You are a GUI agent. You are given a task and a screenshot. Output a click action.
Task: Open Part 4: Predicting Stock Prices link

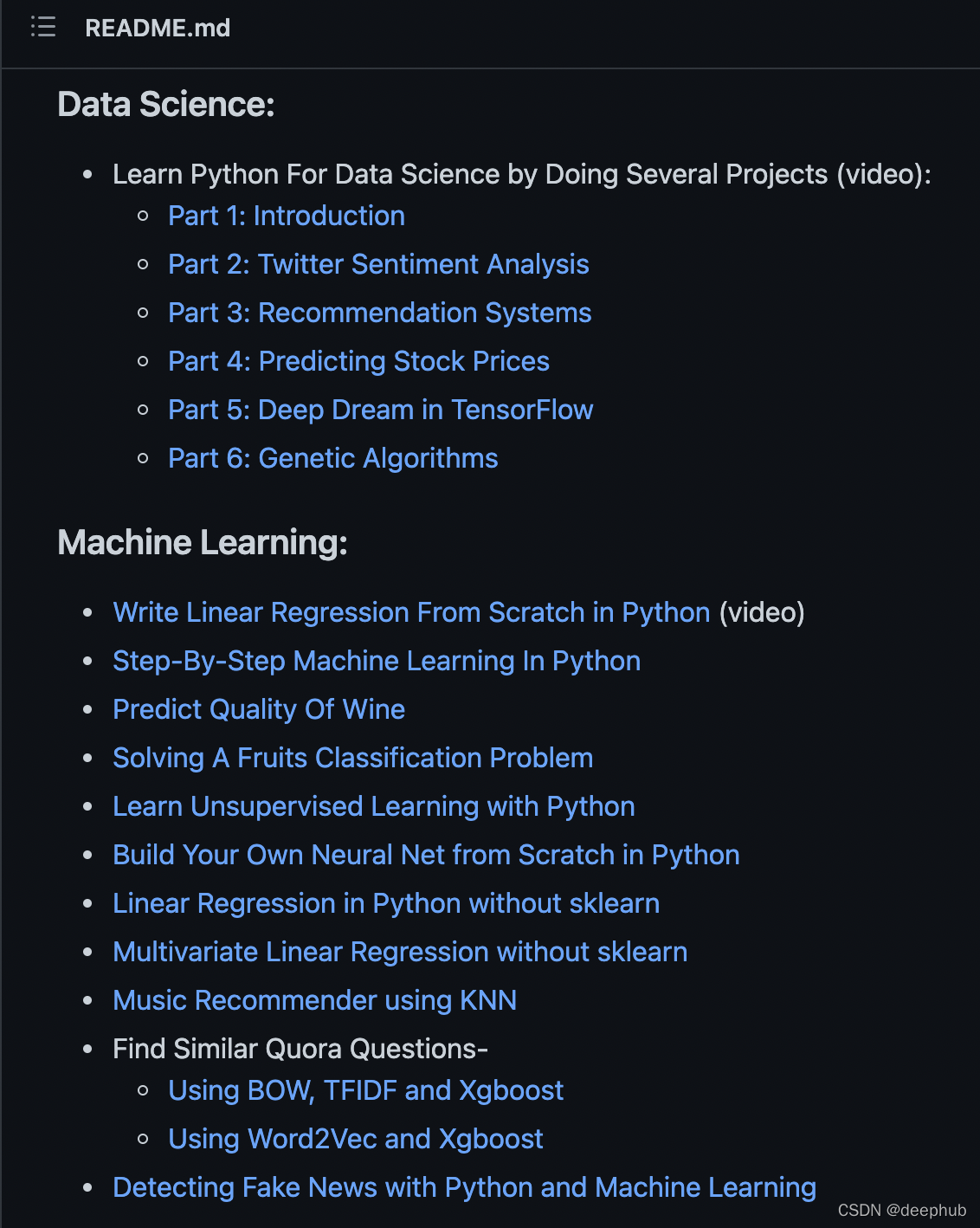click(358, 361)
